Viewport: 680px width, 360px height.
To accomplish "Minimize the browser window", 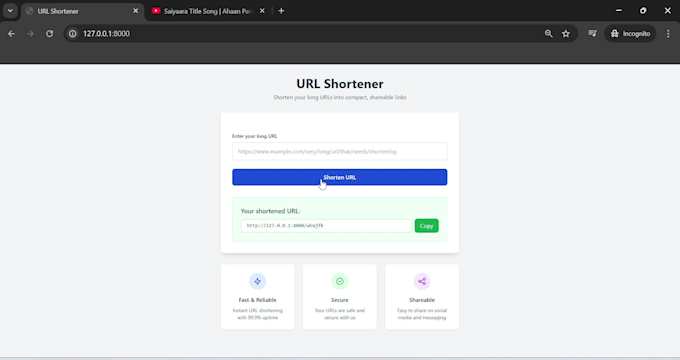I will pos(619,10).
